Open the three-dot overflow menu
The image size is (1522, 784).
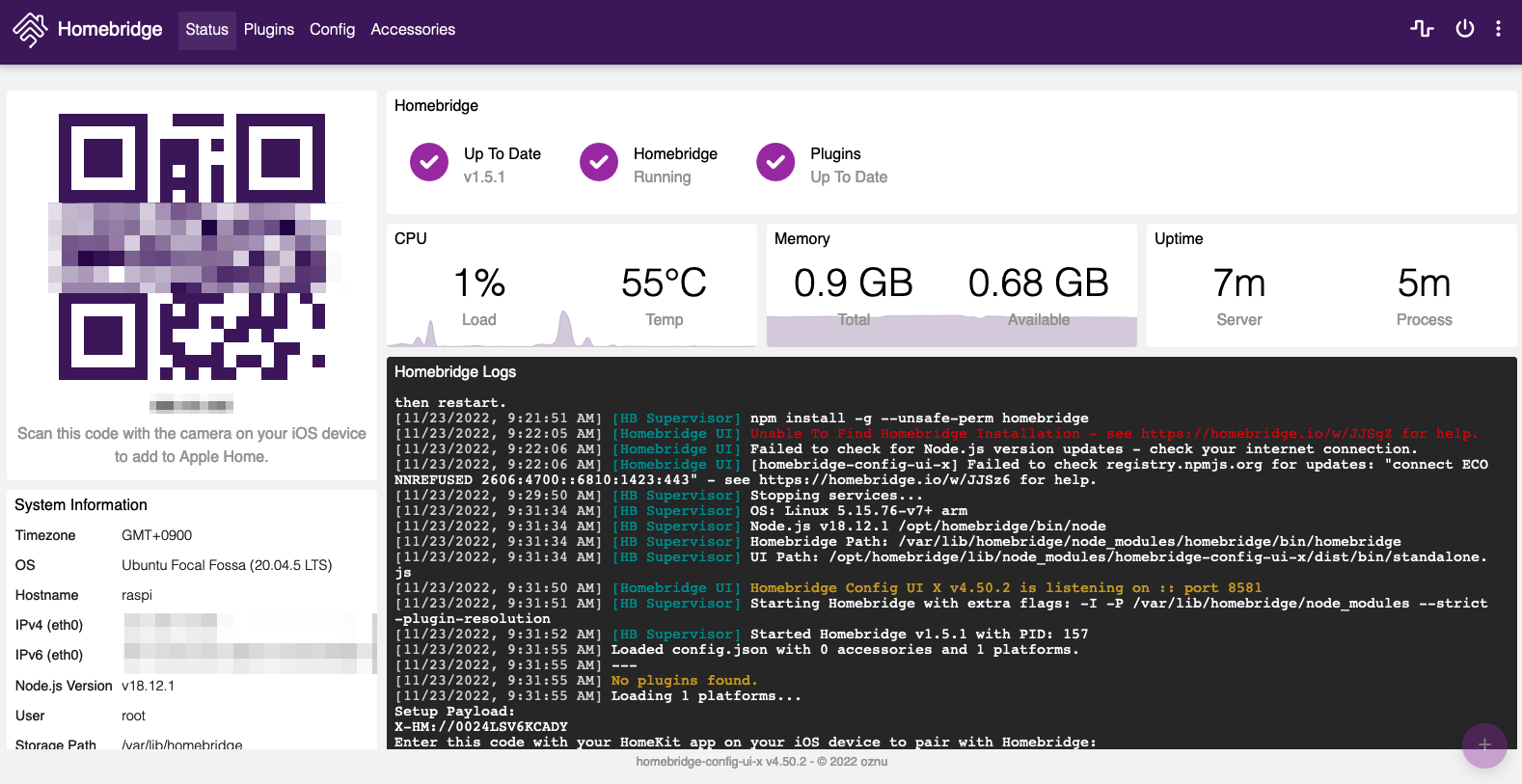click(1498, 29)
